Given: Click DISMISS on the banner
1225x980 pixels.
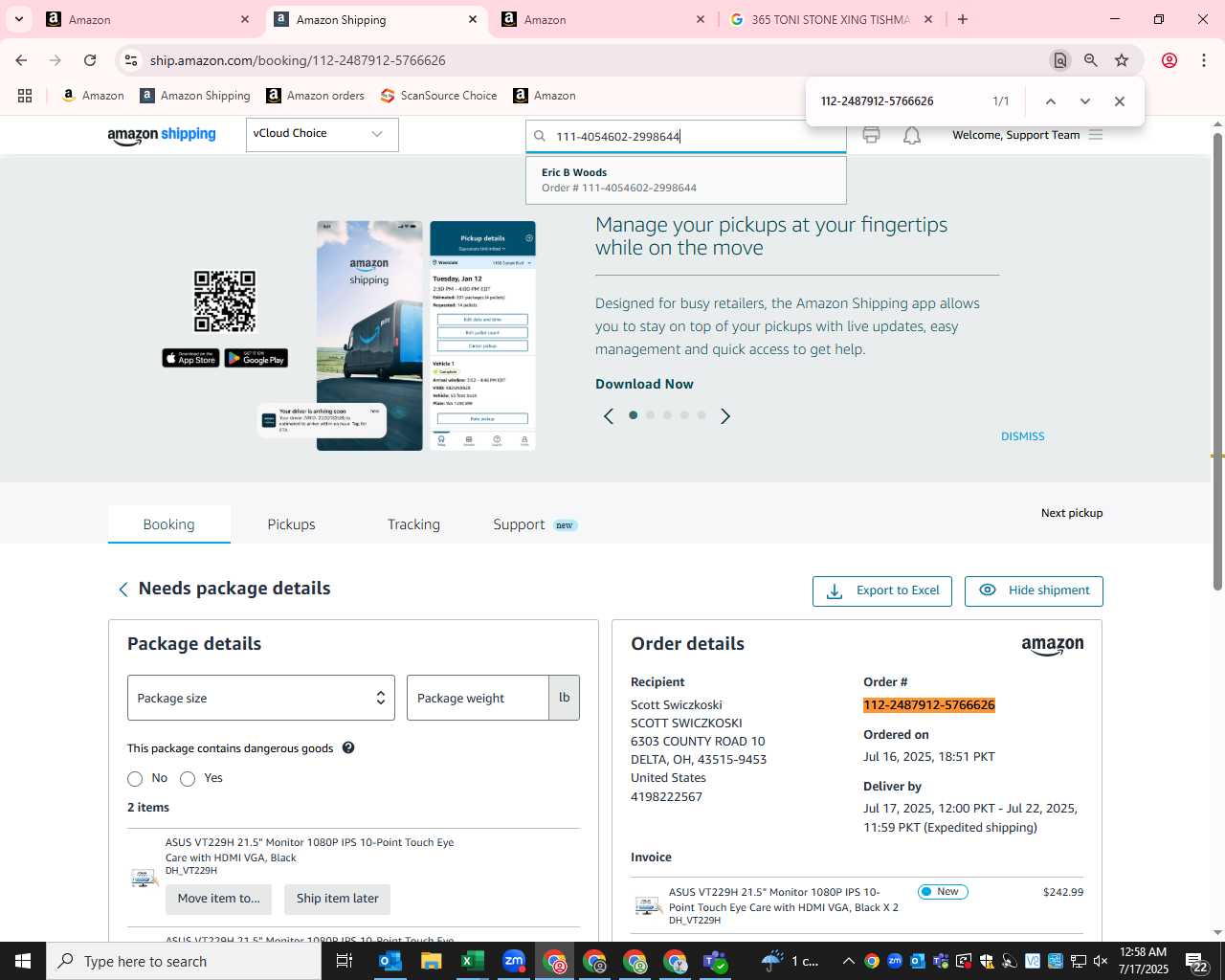Looking at the screenshot, I should pos(1022,436).
